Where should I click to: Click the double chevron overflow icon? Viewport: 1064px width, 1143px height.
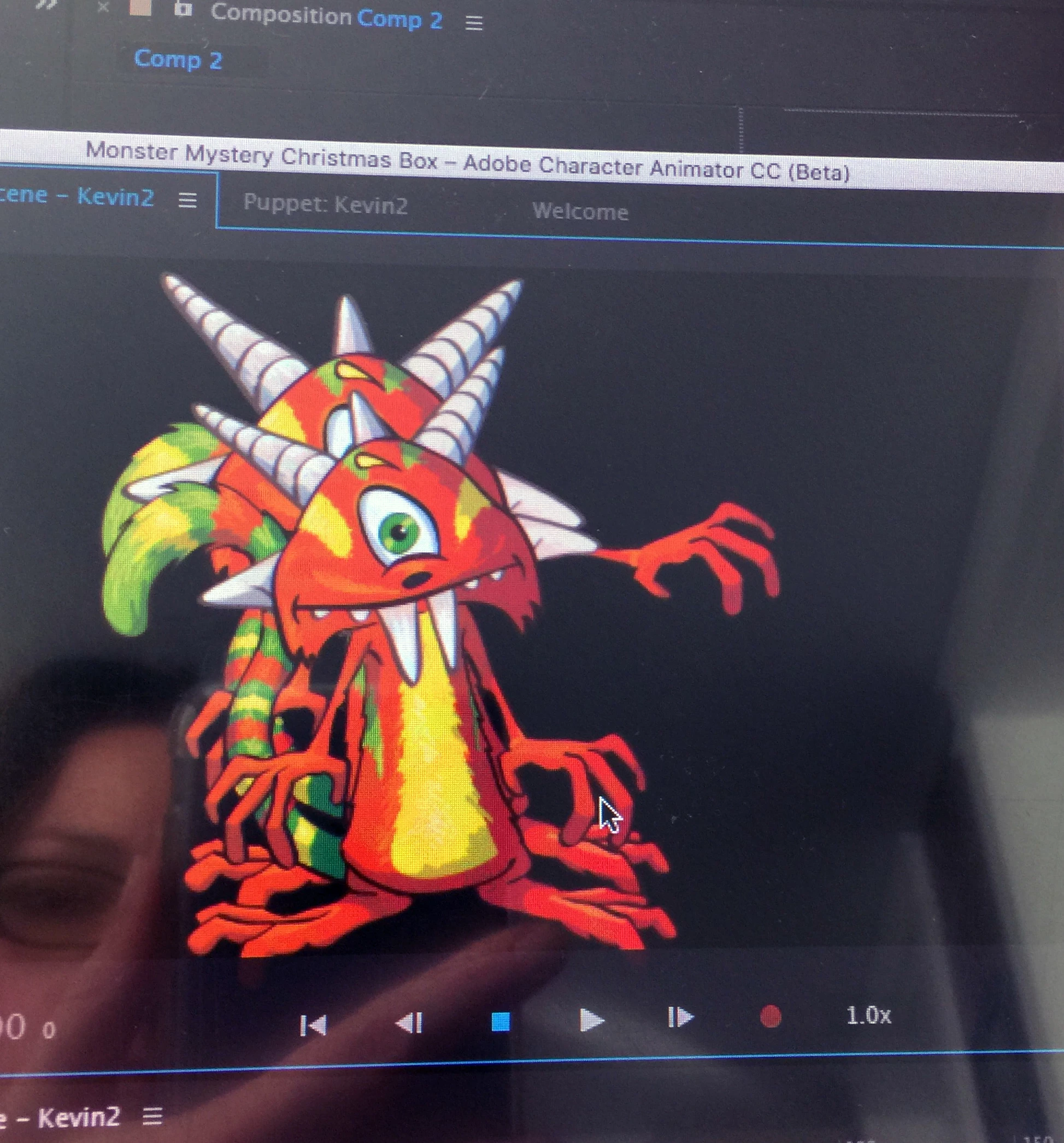point(47,4)
